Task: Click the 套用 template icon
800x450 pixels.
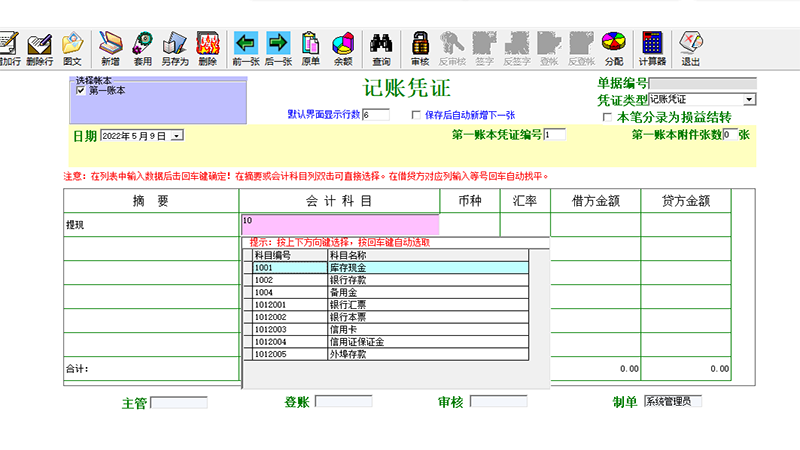Action: click(x=143, y=48)
